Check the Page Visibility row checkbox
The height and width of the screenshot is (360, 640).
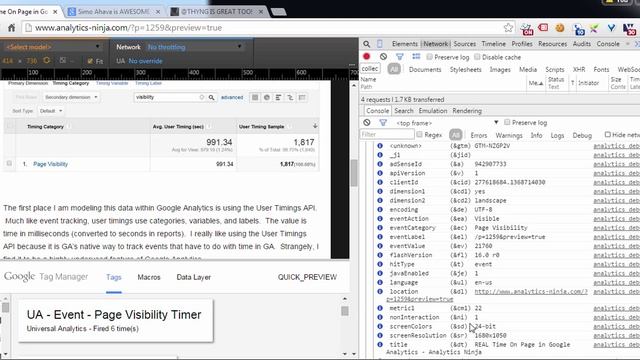click(9, 163)
